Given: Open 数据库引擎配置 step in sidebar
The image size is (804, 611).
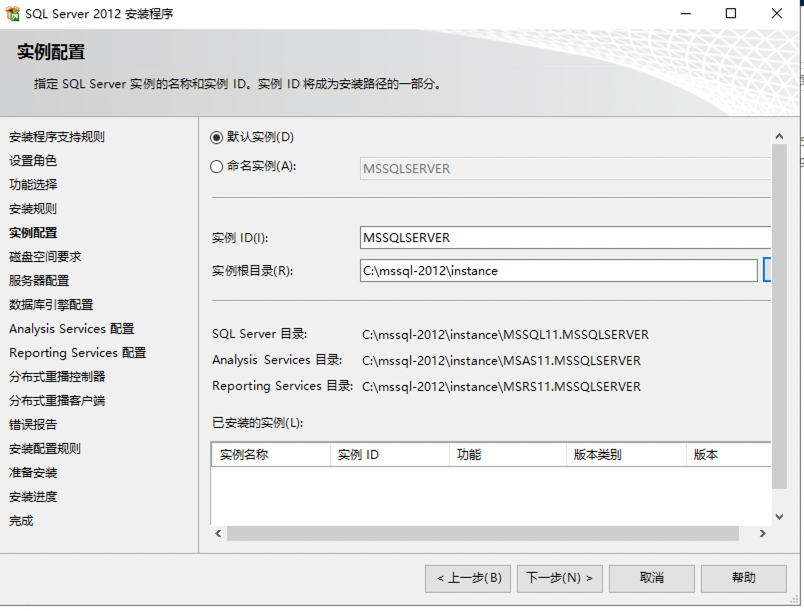Looking at the screenshot, I should click(51, 305).
